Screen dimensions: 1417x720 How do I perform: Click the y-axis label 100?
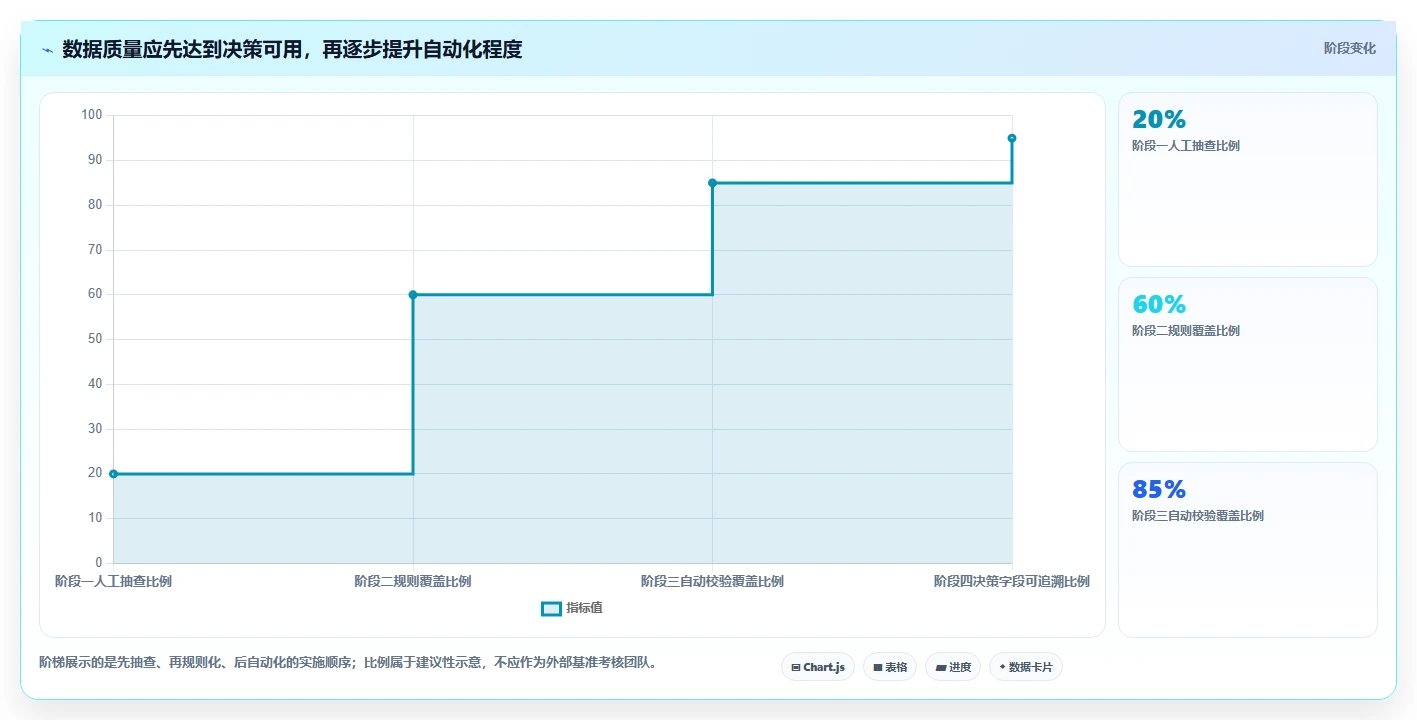92,115
